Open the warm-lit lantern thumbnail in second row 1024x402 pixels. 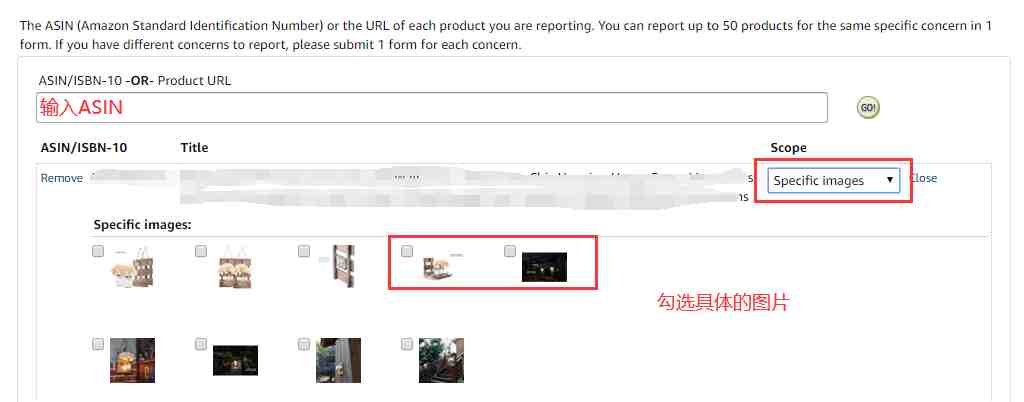(133, 360)
